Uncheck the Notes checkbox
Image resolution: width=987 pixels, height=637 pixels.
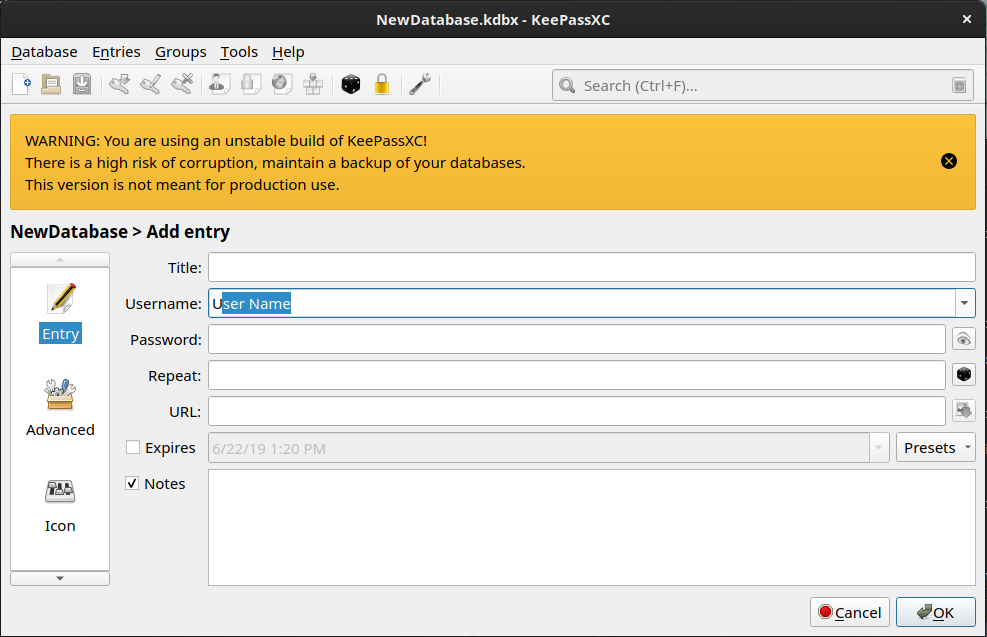[133, 484]
